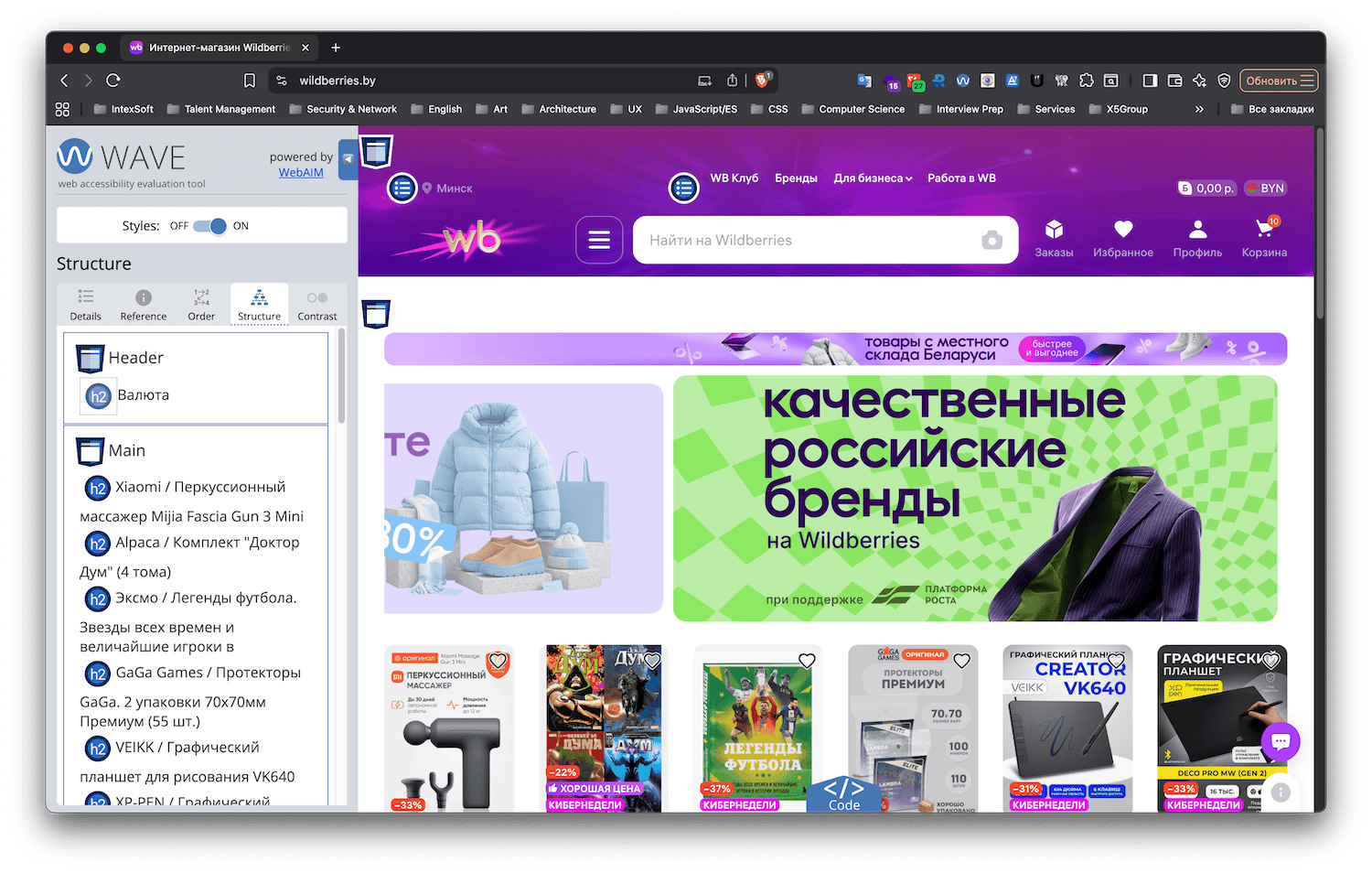Favorite the CREATOR VK640 tablet via heart toggle
1372x873 pixels.
(x=1115, y=660)
